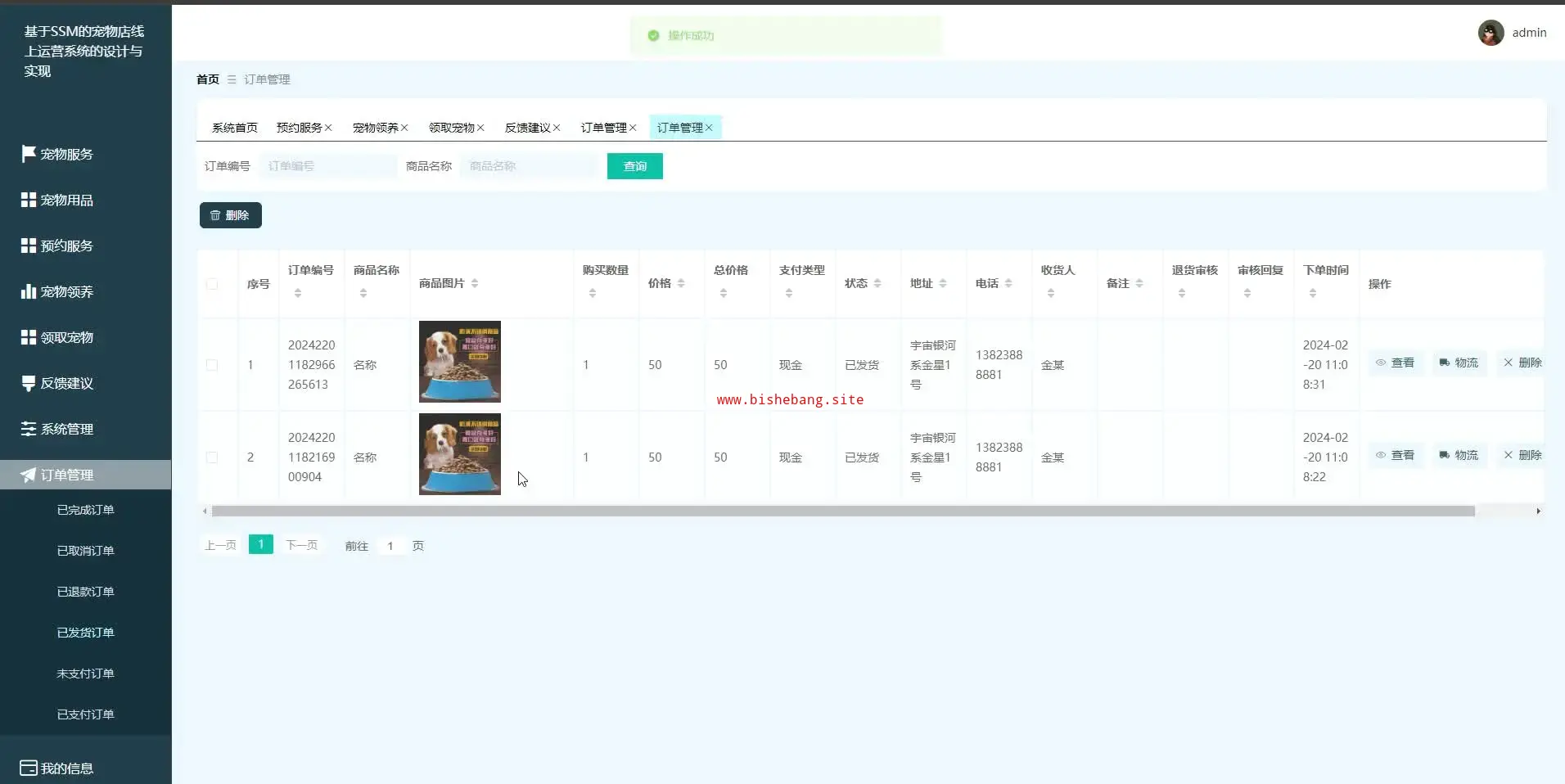
Task: Check the checkbox for order row 1
Action: tap(212, 365)
